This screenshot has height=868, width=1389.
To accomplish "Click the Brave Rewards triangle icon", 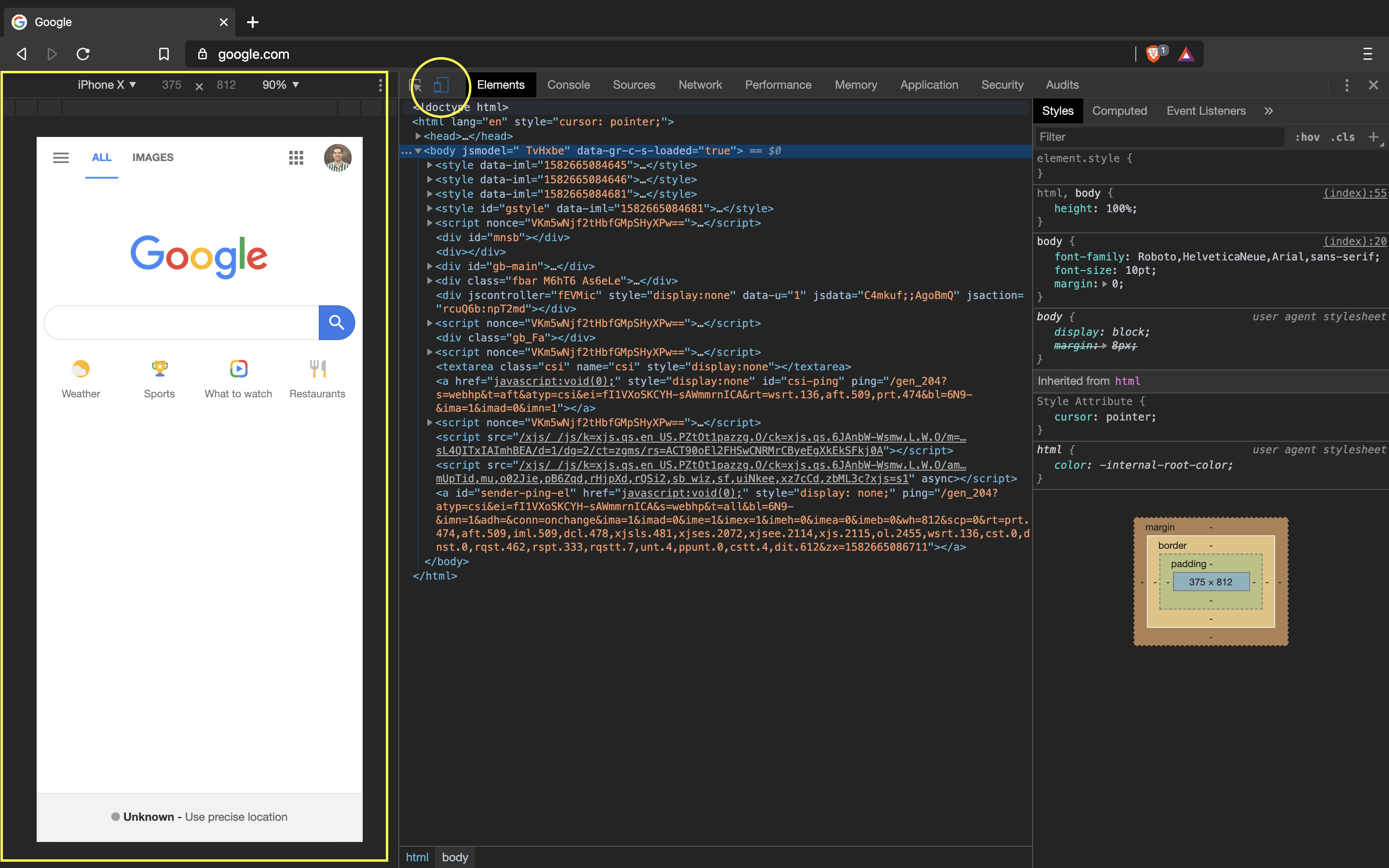I will click(1186, 54).
